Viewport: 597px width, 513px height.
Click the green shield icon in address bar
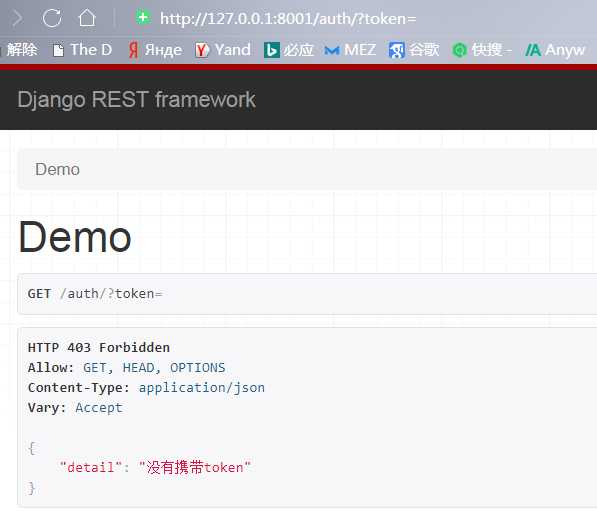click(x=143, y=18)
